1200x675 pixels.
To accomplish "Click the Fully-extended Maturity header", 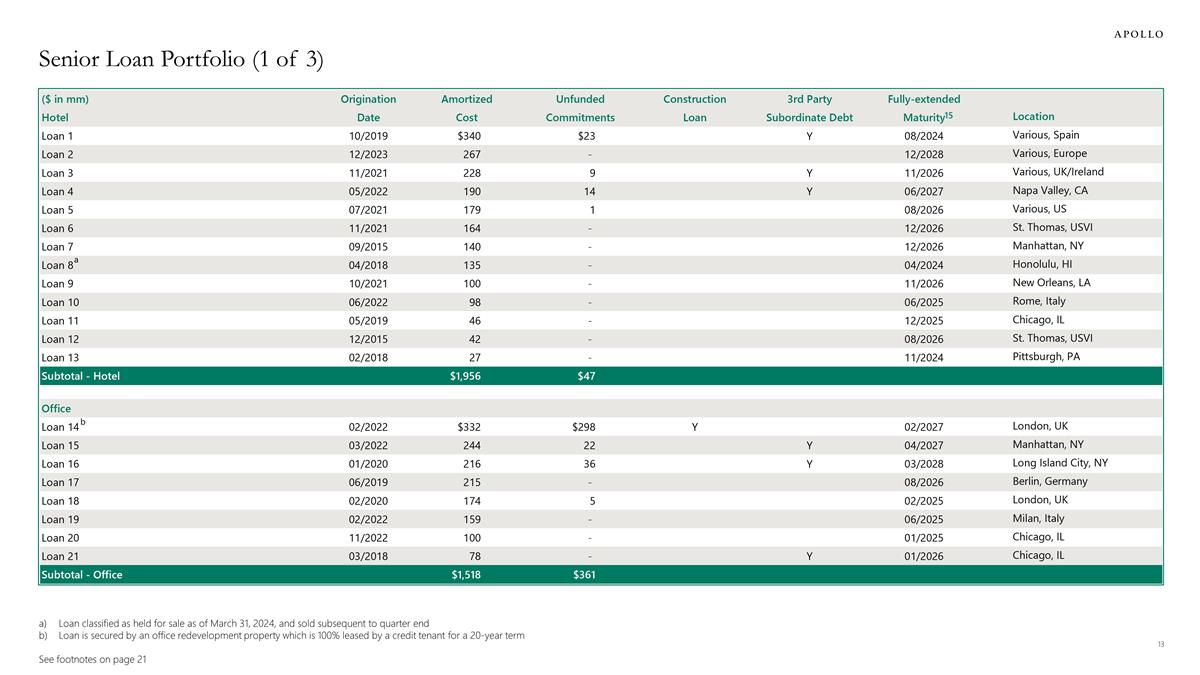I will tap(923, 108).
